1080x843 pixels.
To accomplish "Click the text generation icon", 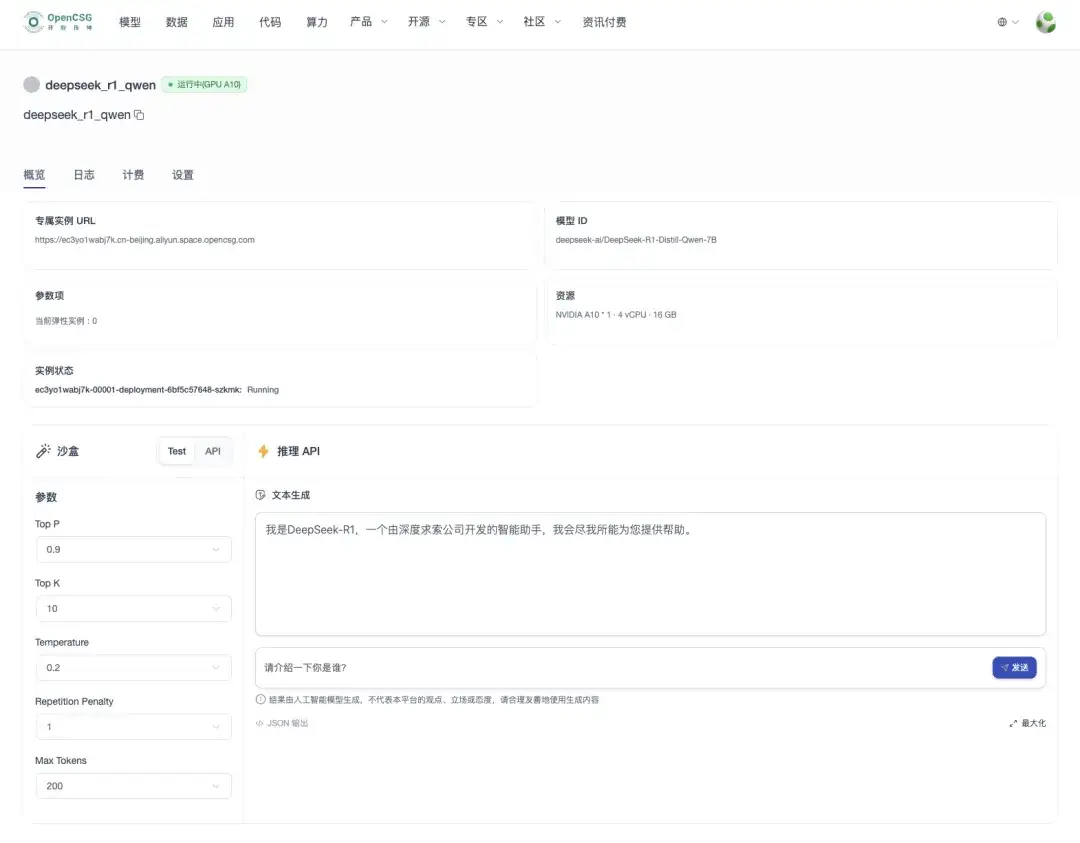I will (260, 495).
